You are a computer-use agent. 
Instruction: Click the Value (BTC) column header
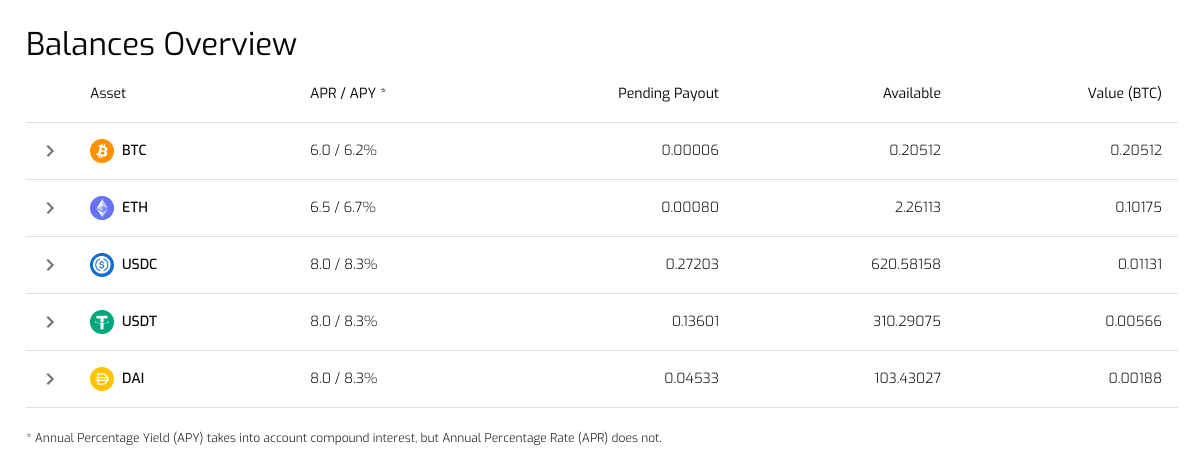pyautogui.click(x=1125, y=93)
